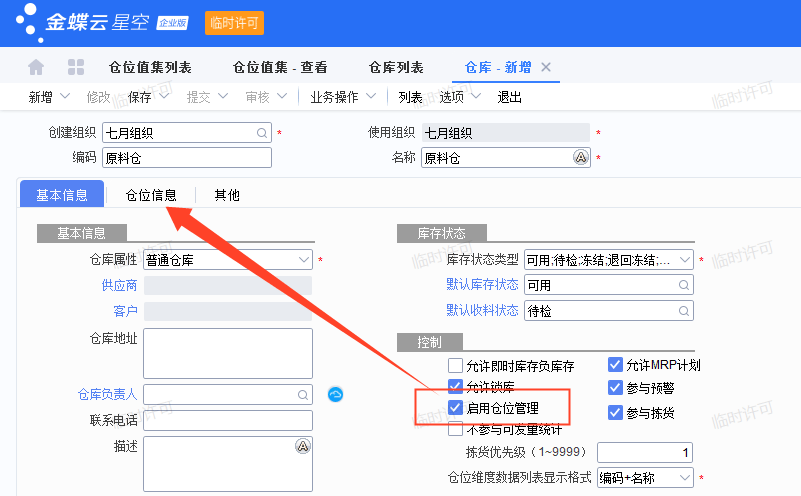Viewport: 801px width, 496px height.
Task: Search icon in 默认收料状态 field
Action: coord(684,311)
